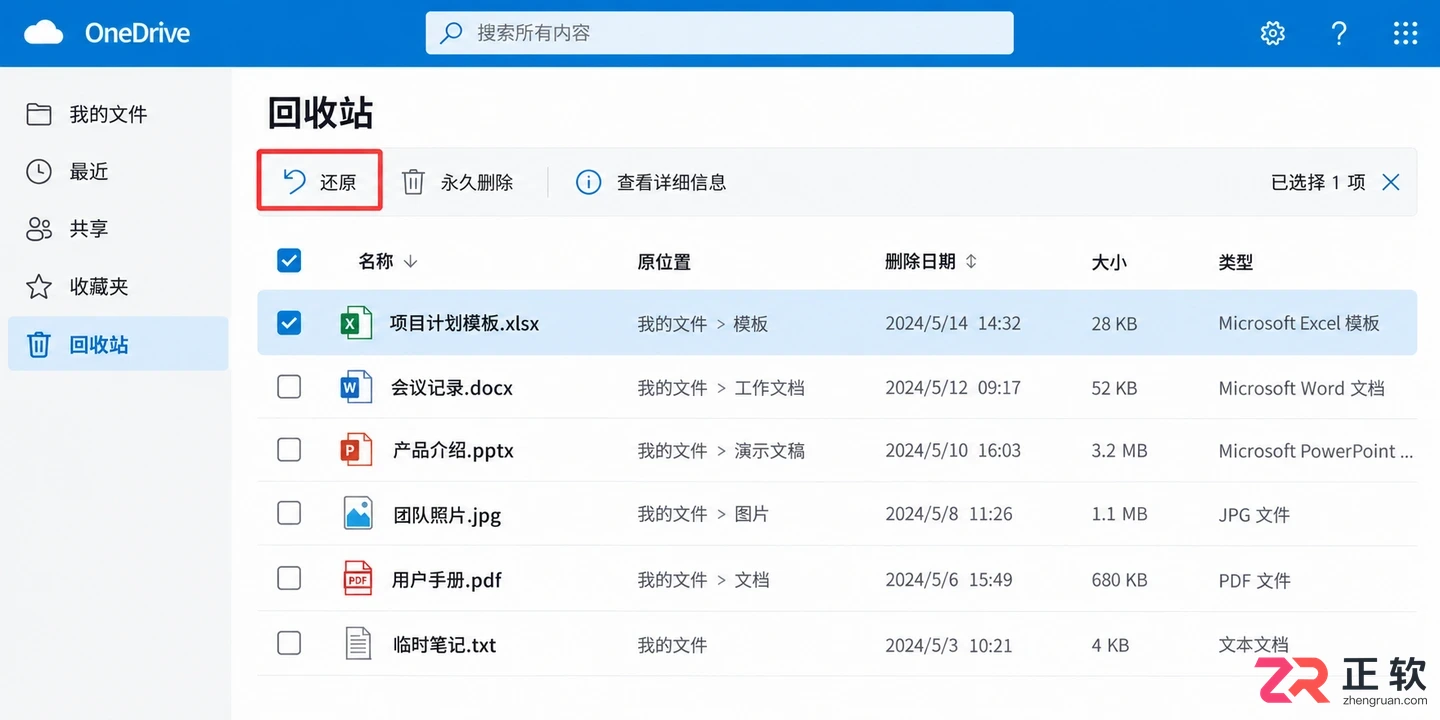Click the OneDrive cloud logo

click(44, 33)
